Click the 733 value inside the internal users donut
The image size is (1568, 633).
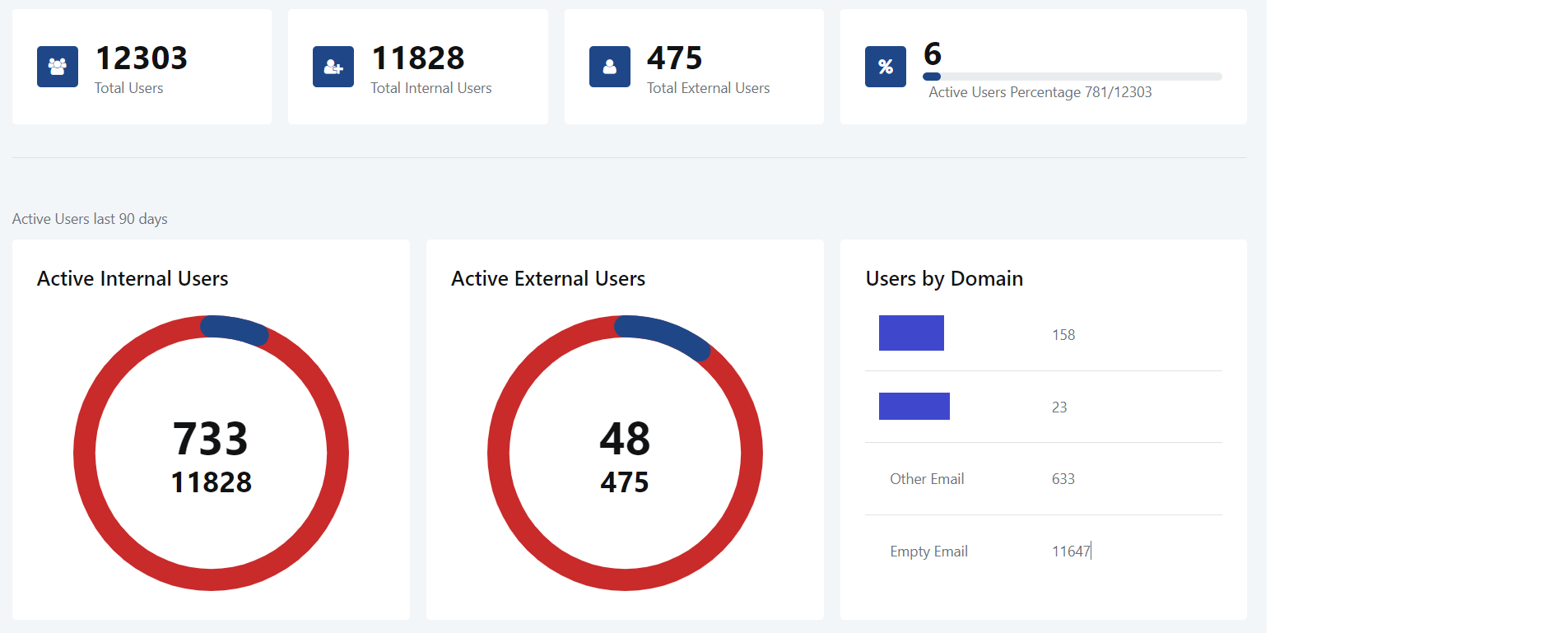pos(211,439)
